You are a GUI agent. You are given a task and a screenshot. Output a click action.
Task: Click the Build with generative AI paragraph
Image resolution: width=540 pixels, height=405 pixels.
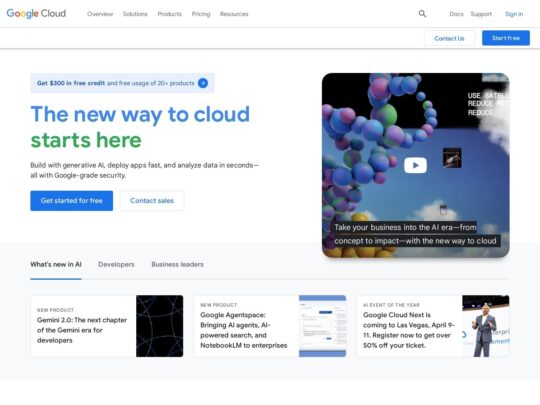coord(145,170)
